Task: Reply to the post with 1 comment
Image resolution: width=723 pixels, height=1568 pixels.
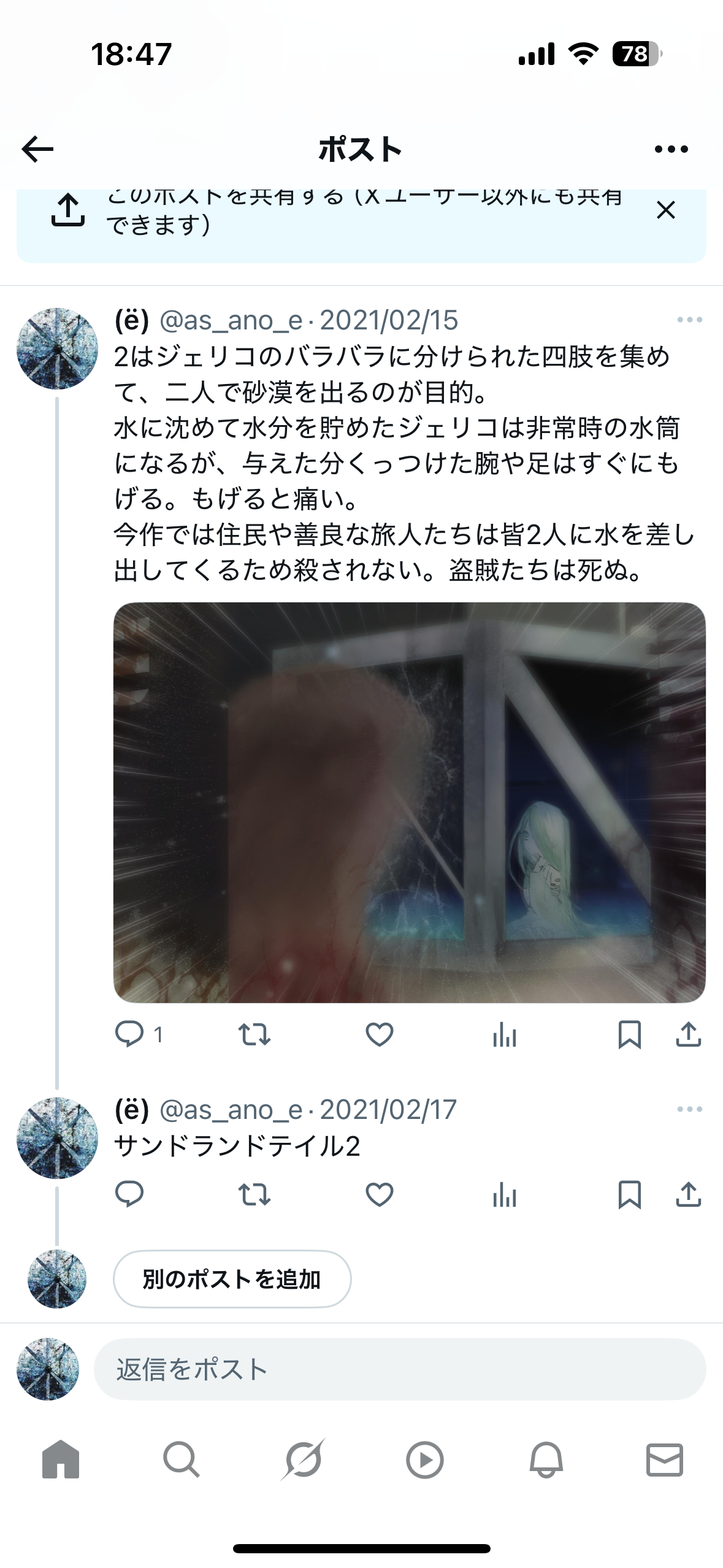Action: tap(139, 1034)
